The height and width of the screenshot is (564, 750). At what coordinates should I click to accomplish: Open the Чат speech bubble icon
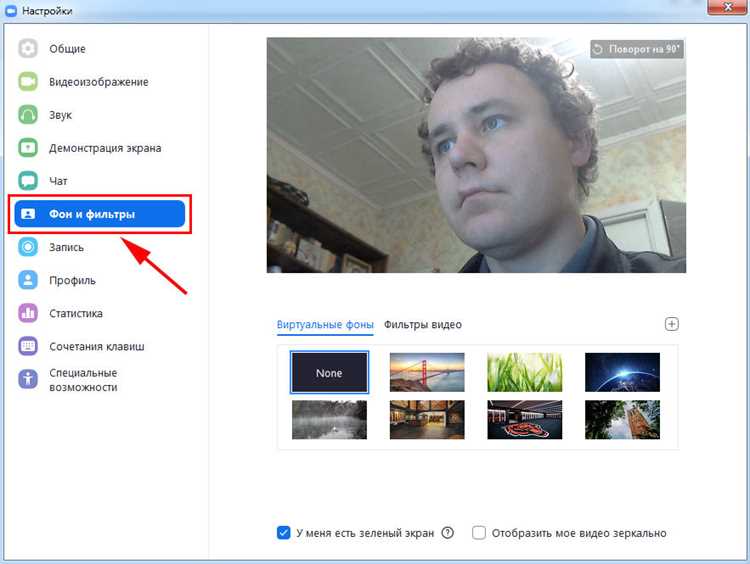click(x=28, y=181)
